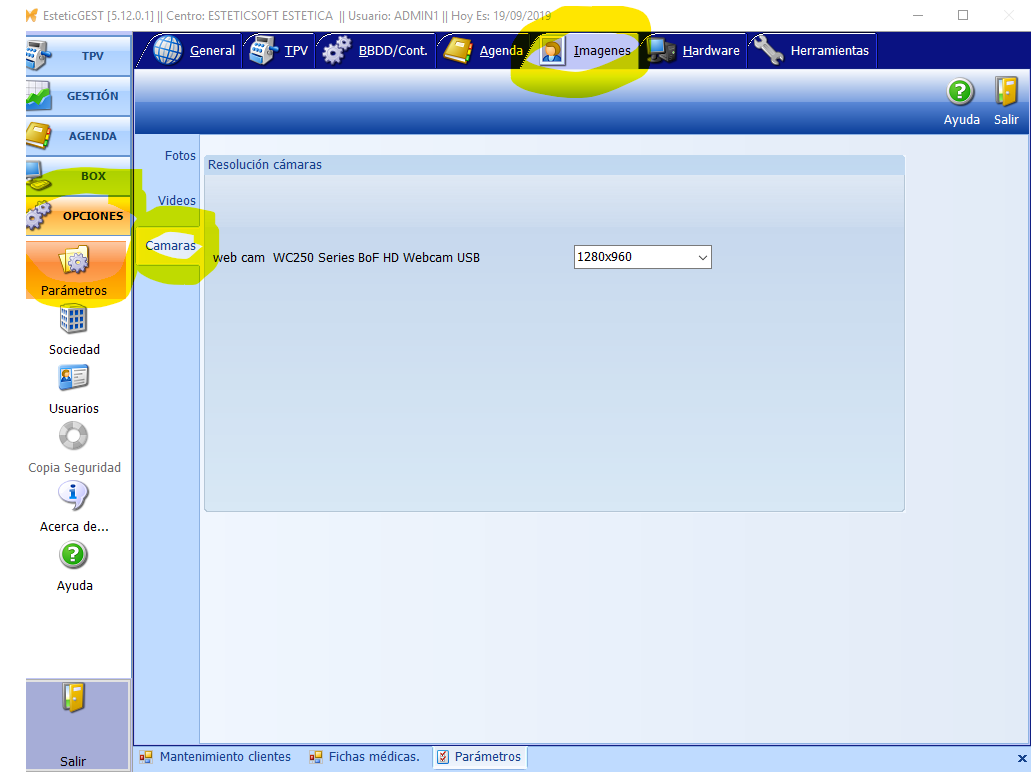Click the Sociedad building icon
This screenshot has height=772, width=1031.
click(x=74, y=319)
